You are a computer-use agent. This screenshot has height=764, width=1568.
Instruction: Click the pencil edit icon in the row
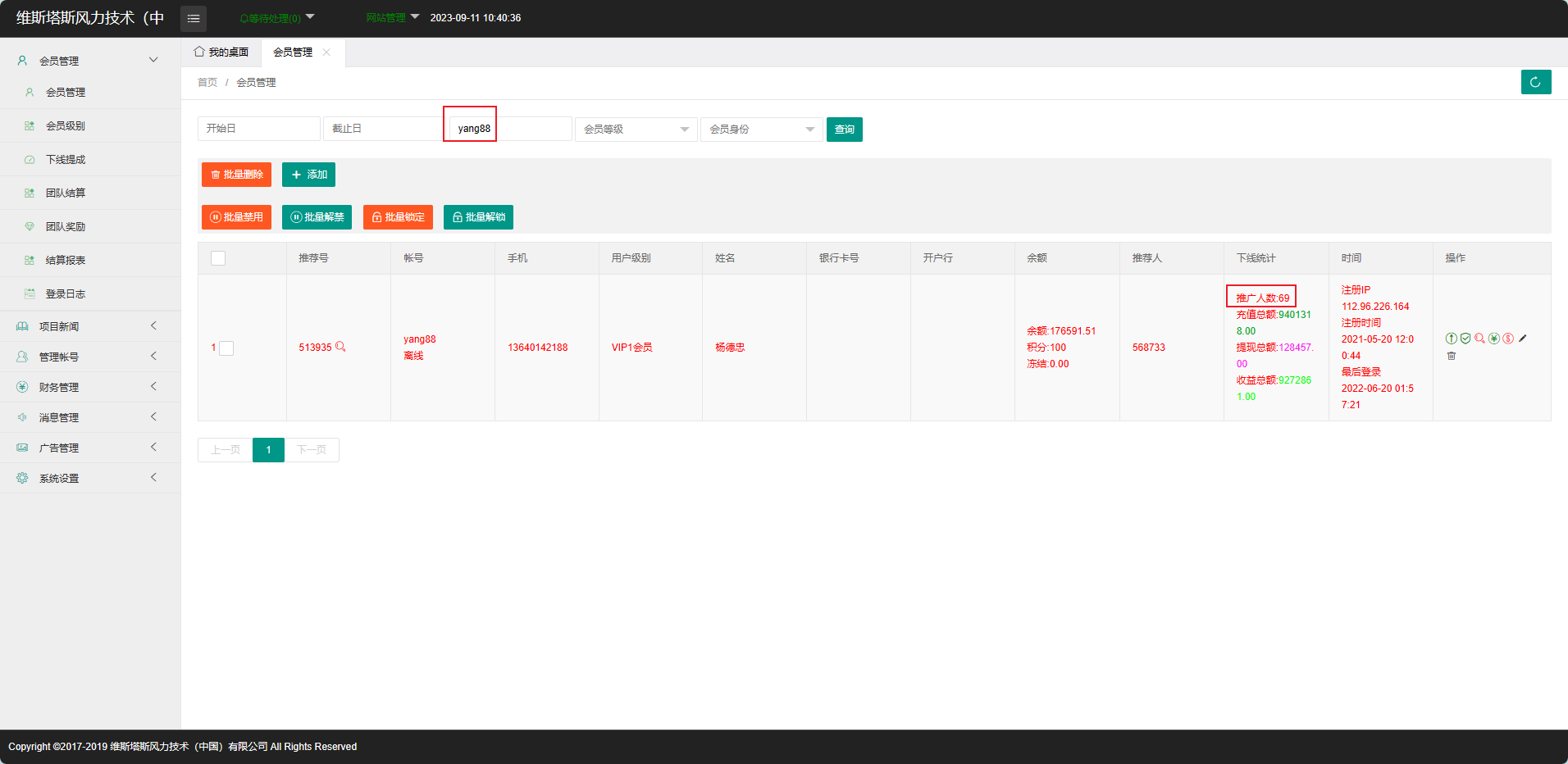coord(1523,339)
